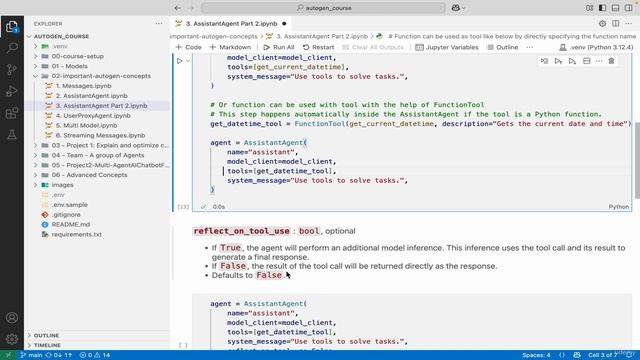The image size is (640, 360).
Task: Open notebook settings gear icon
Action: [x=602, y=24]
